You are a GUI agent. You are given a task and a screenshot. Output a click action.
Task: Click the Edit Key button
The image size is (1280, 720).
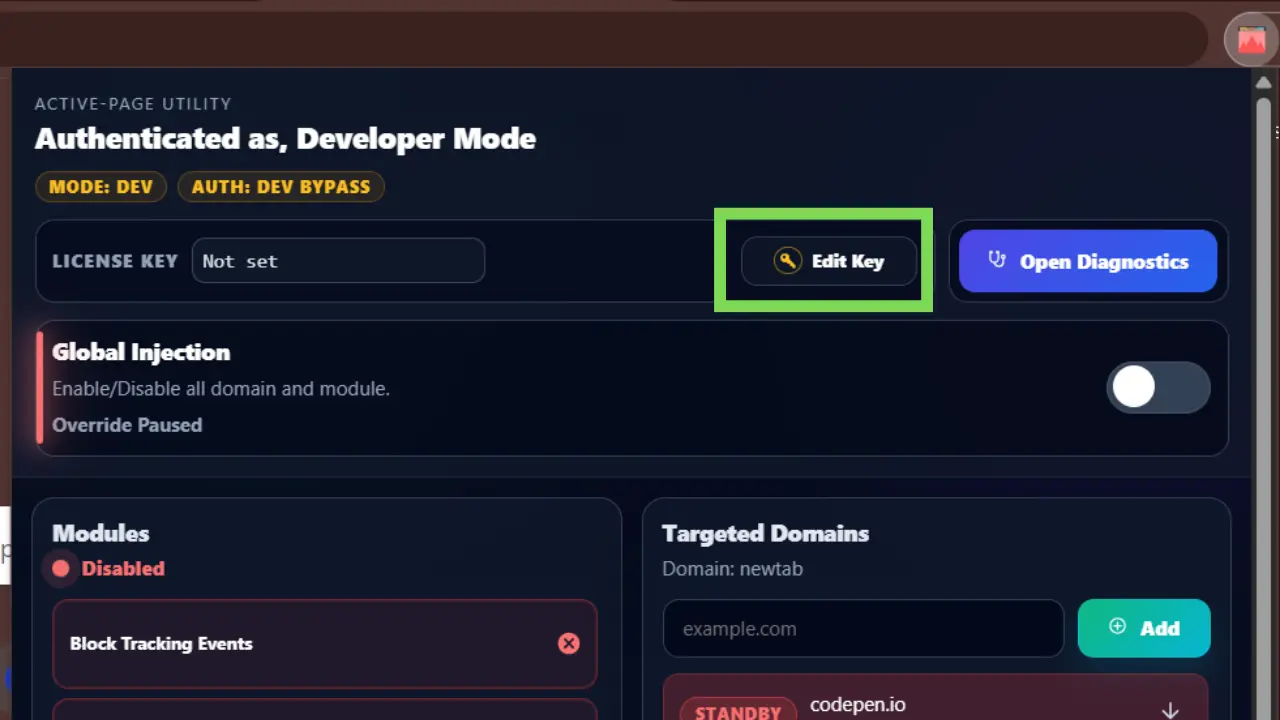click(x=829, y=261)
